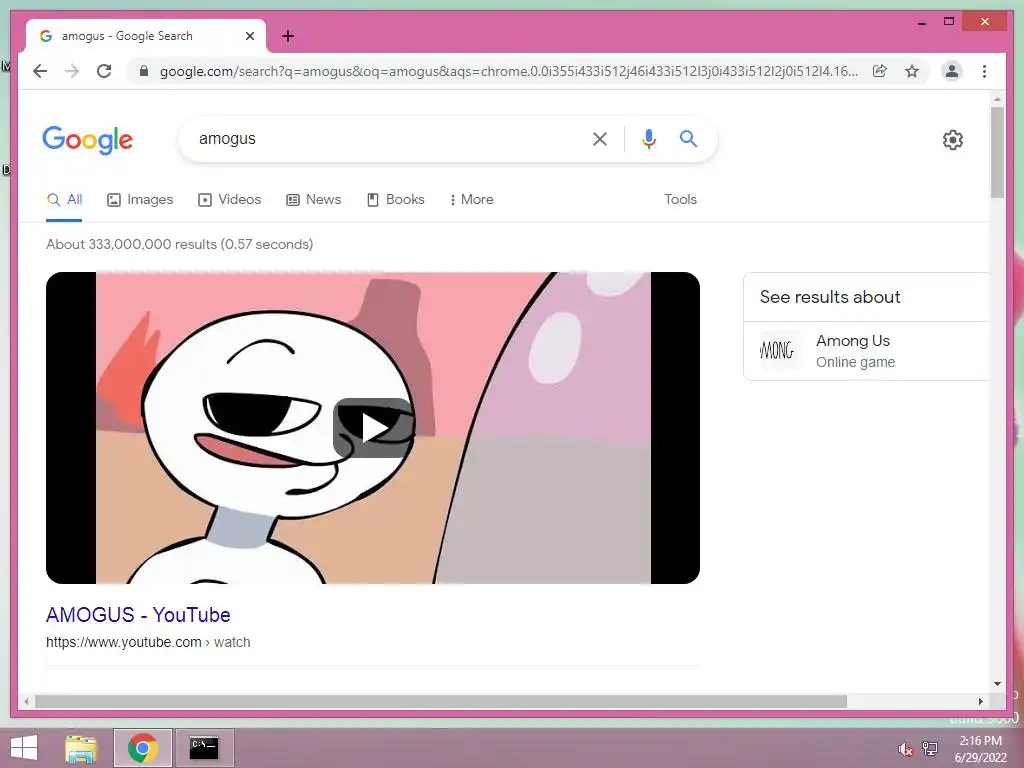Expand the More search categories menu

point(471,200)
